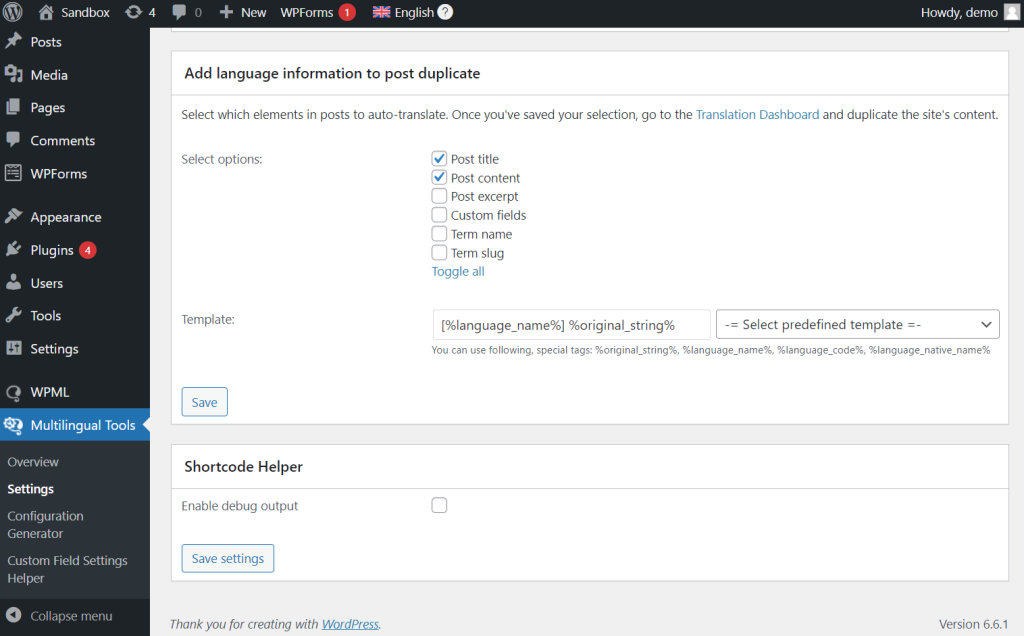
Task: Open Configuration Generator submenu item
Action: coord(46,525)
